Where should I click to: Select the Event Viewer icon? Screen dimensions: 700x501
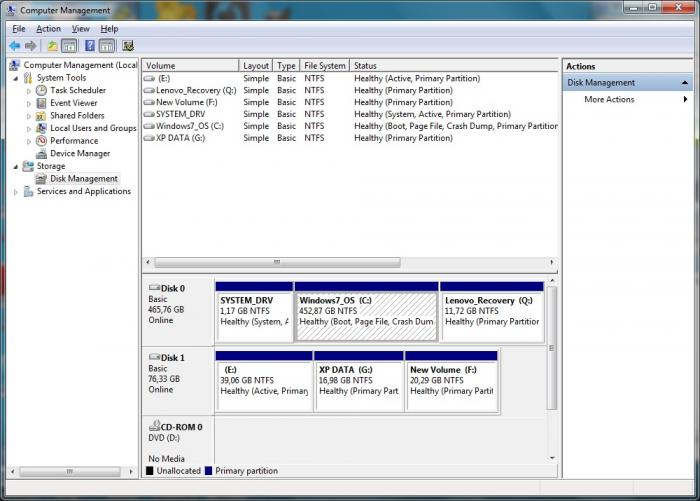[x=41, y=103]
